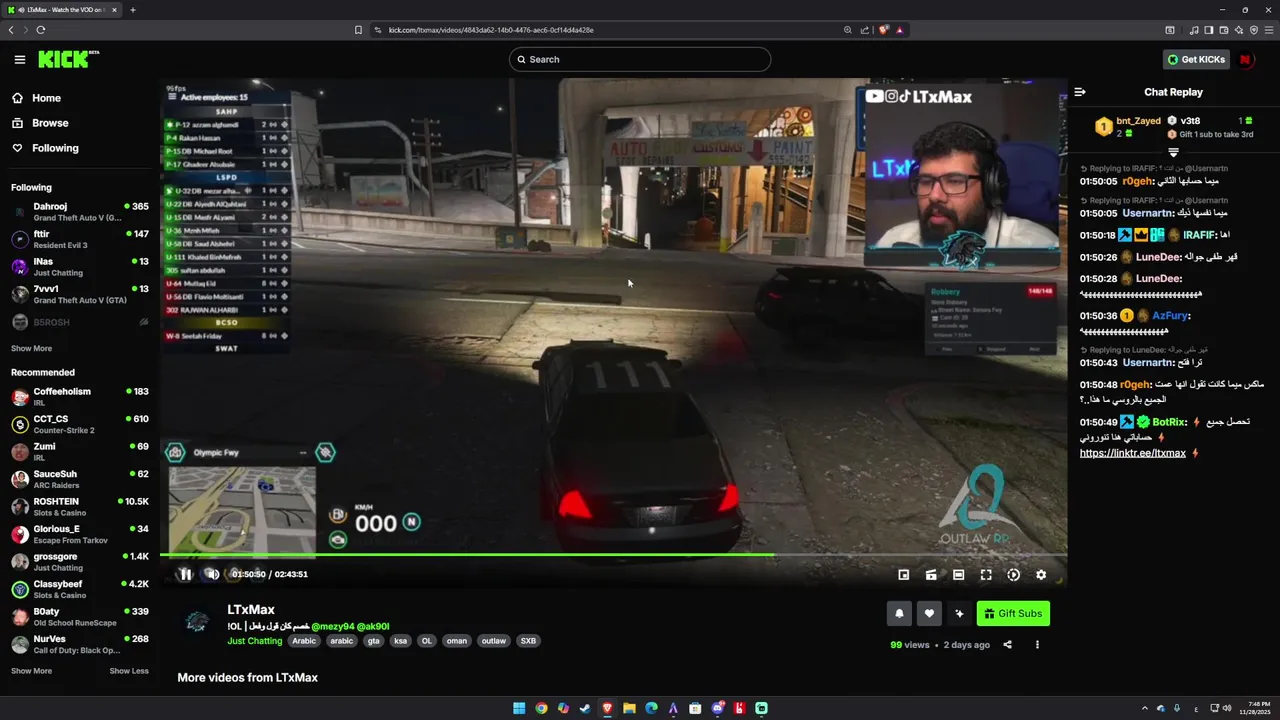The width and height of the screenshot is (1280, 720).
Task: Bookmark the page in the address bar
Action: click(358, 30)
